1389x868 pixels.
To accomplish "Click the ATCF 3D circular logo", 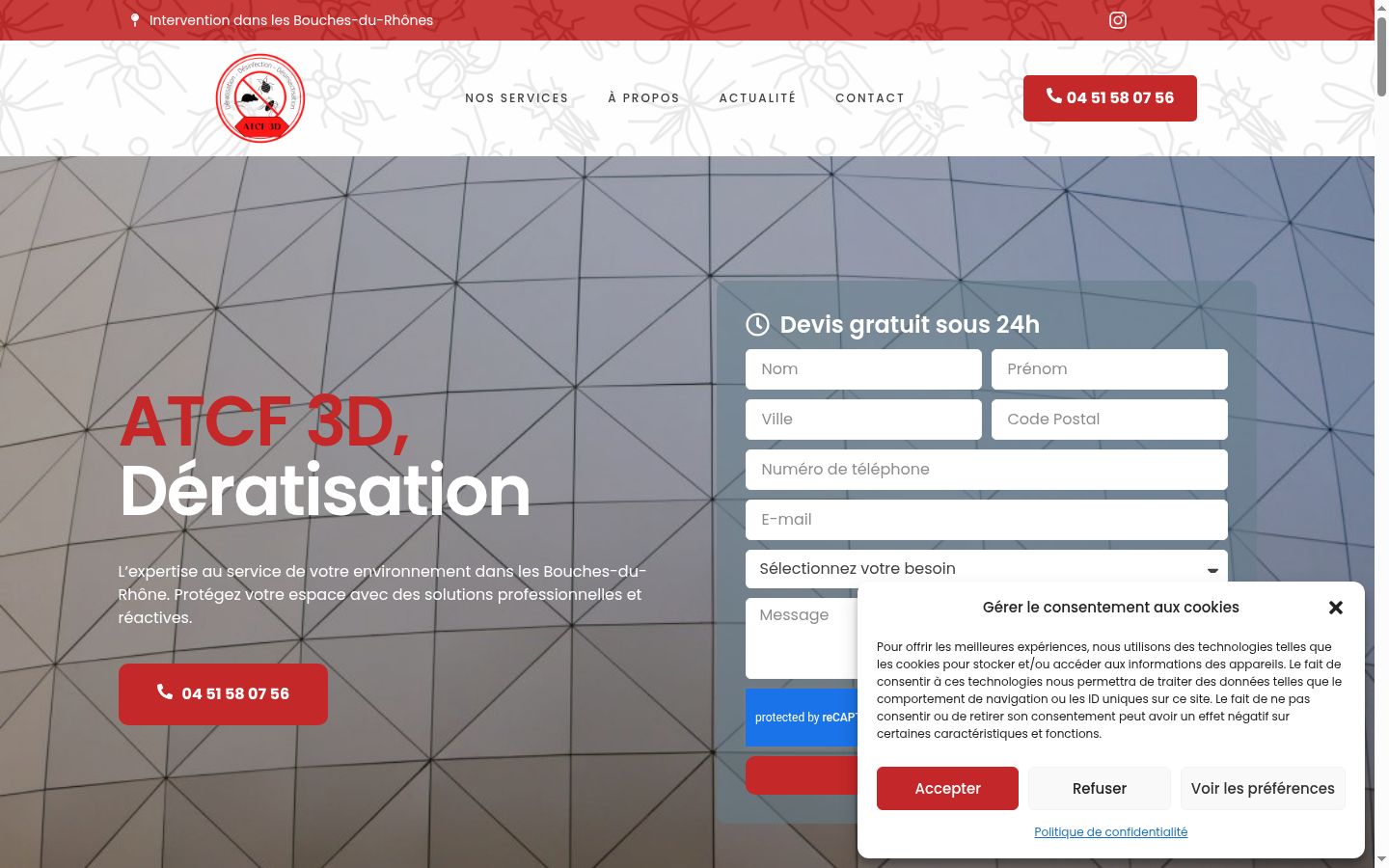I will 260,98.
